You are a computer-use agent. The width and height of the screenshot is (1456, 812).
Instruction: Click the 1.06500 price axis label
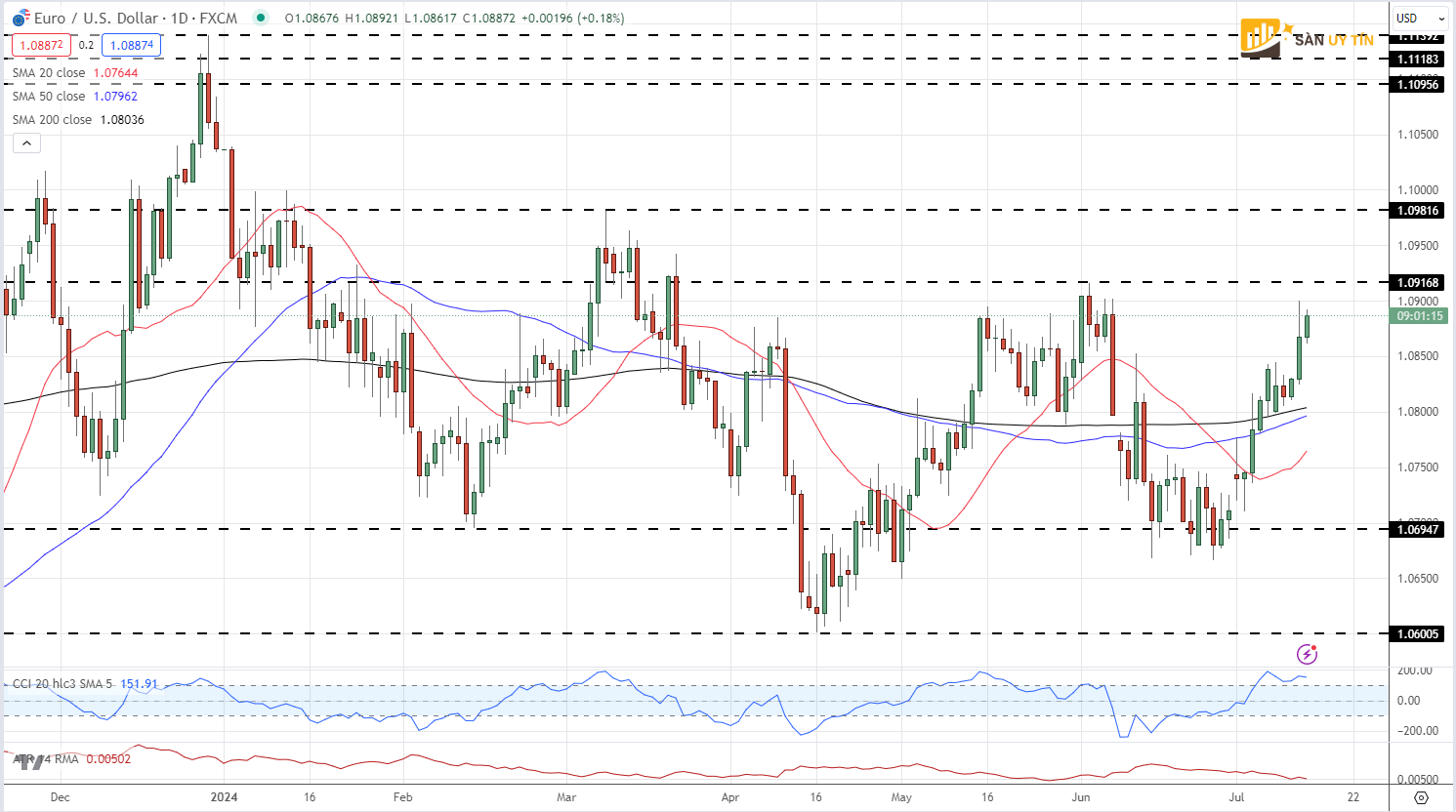1418,579
